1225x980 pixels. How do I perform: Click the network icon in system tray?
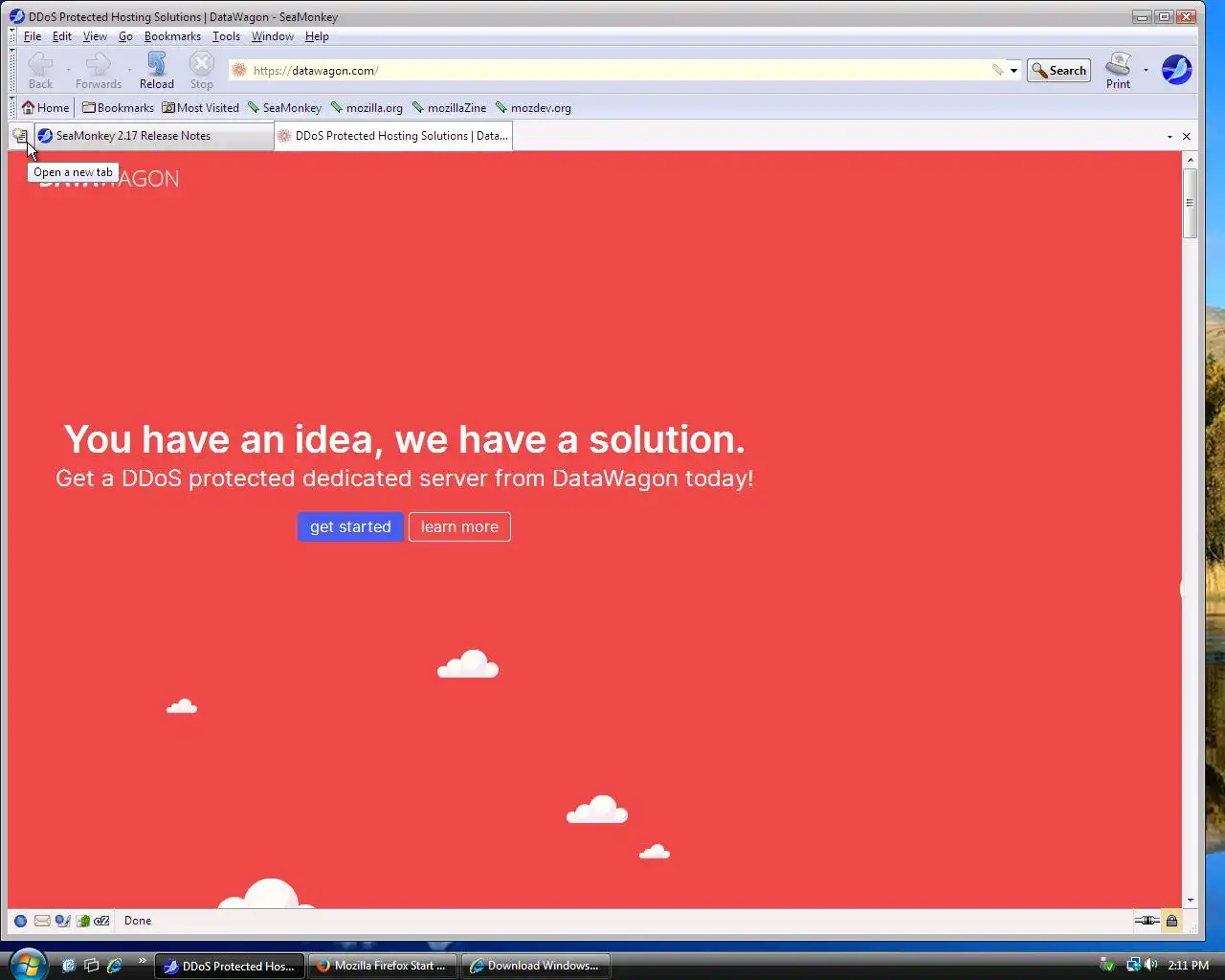[1133, 965]
